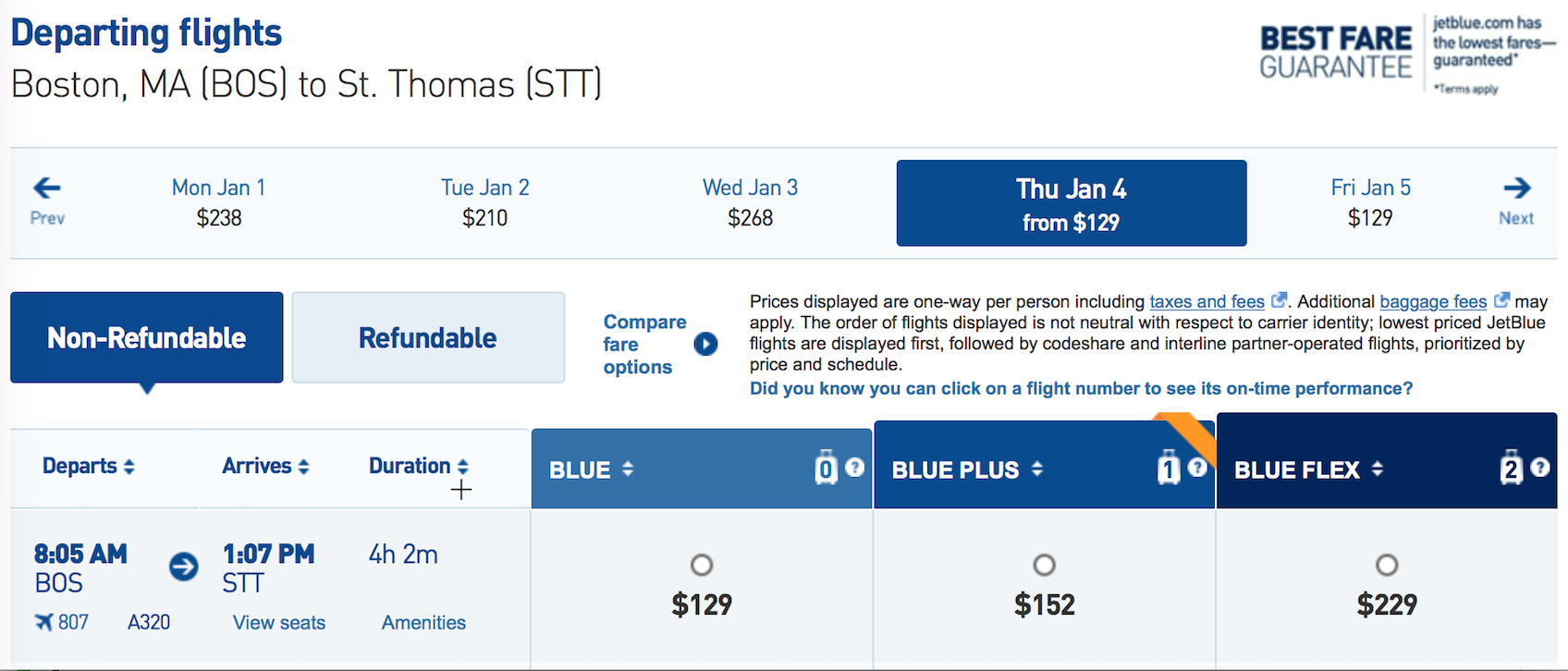This screenshot has height=671, width=1568.
Task: Click the Blue Plus one-bag luggage icon
Action: [1169, 469]
